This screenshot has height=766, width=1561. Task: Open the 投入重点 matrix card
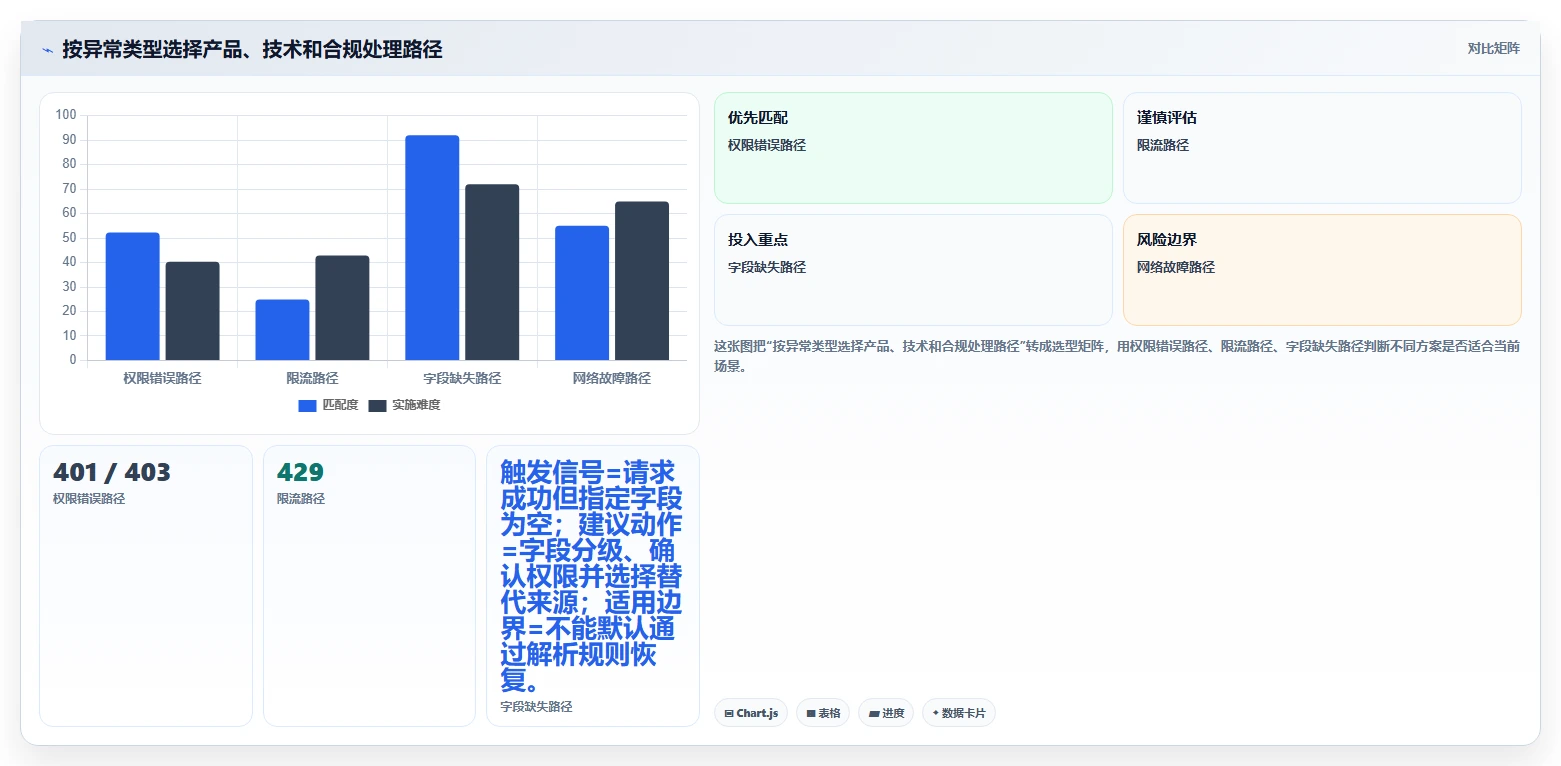point(913,270)
